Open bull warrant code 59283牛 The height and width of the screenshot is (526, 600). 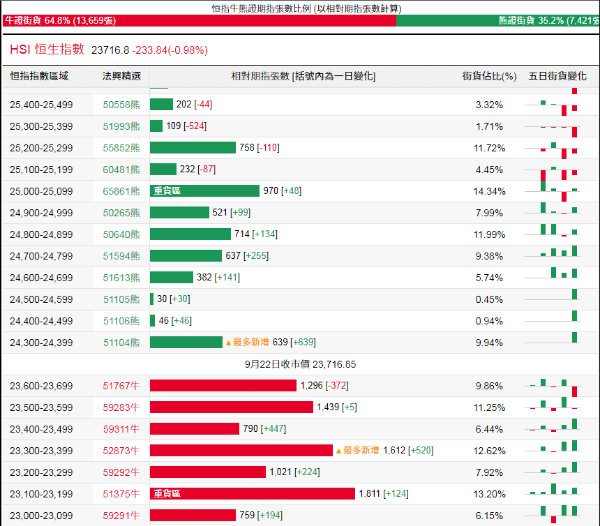(x=121, y=407)
